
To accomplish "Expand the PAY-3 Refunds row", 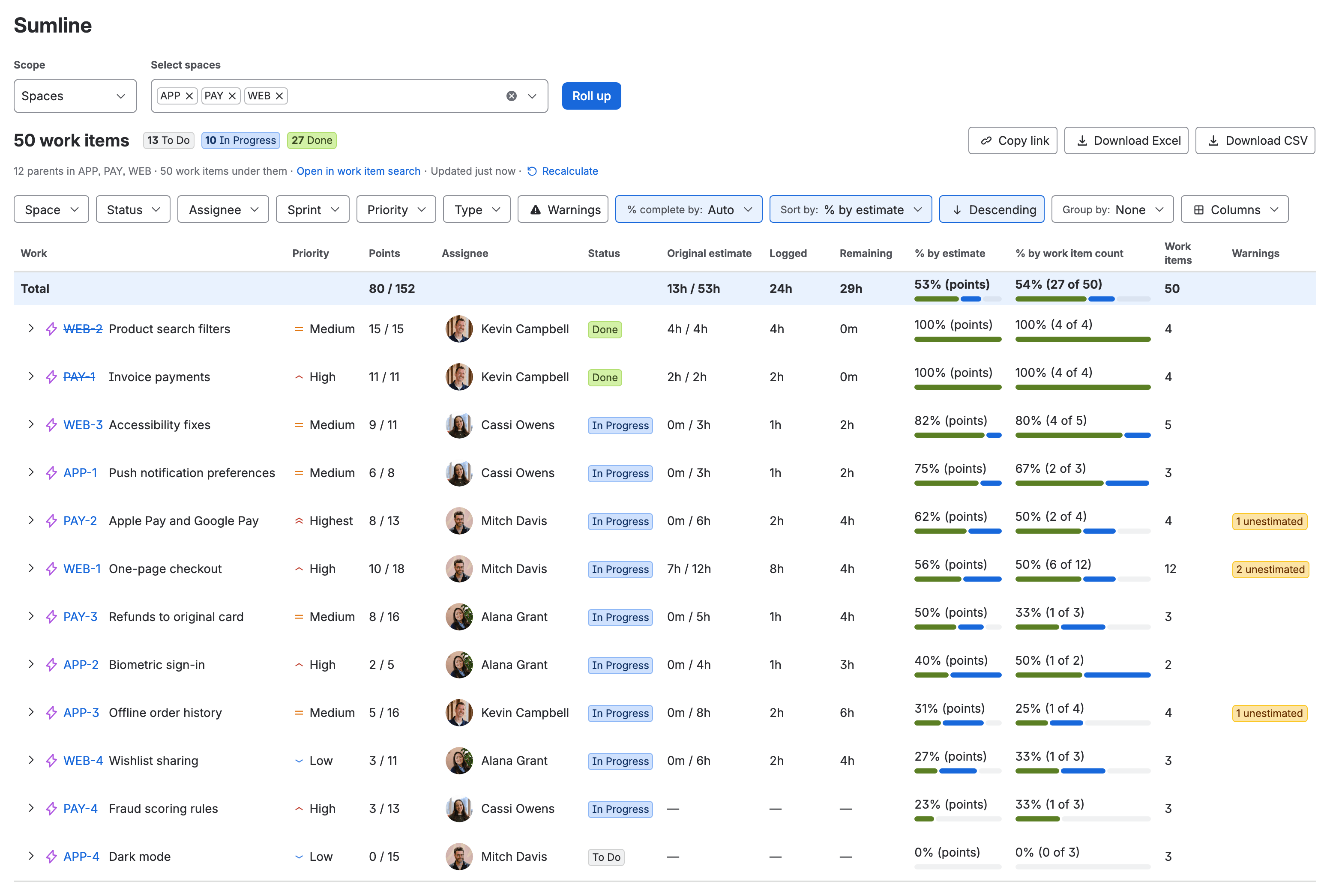I will click(31, 617).
